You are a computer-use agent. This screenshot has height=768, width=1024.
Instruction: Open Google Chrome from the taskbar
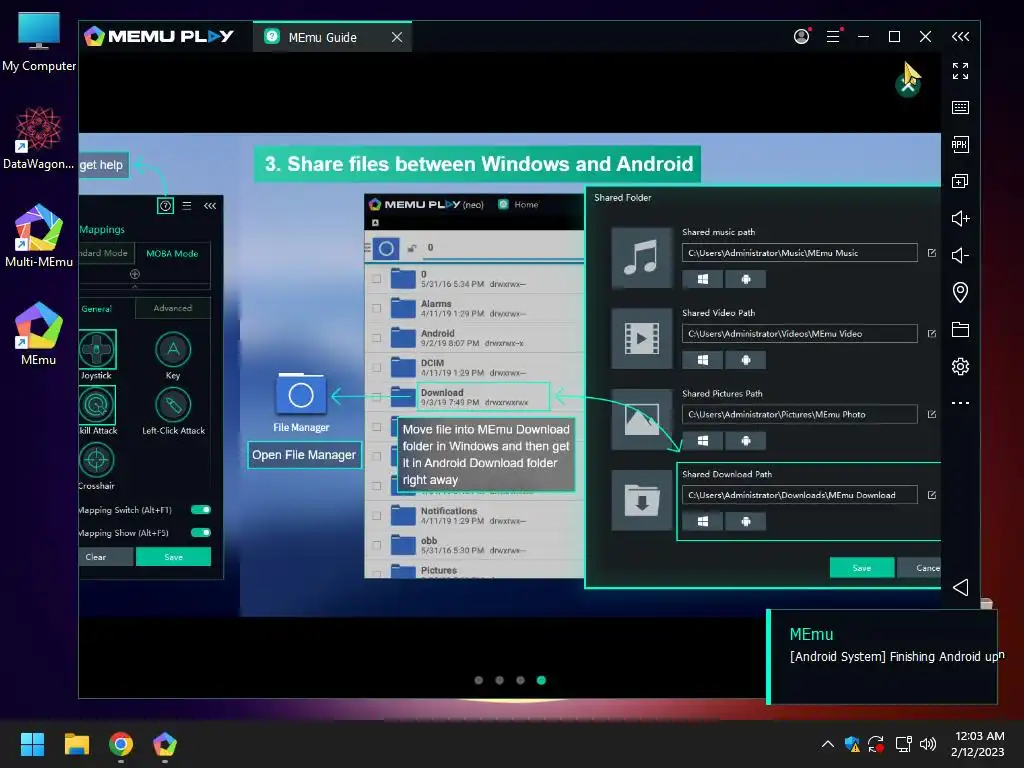(121, 744)
